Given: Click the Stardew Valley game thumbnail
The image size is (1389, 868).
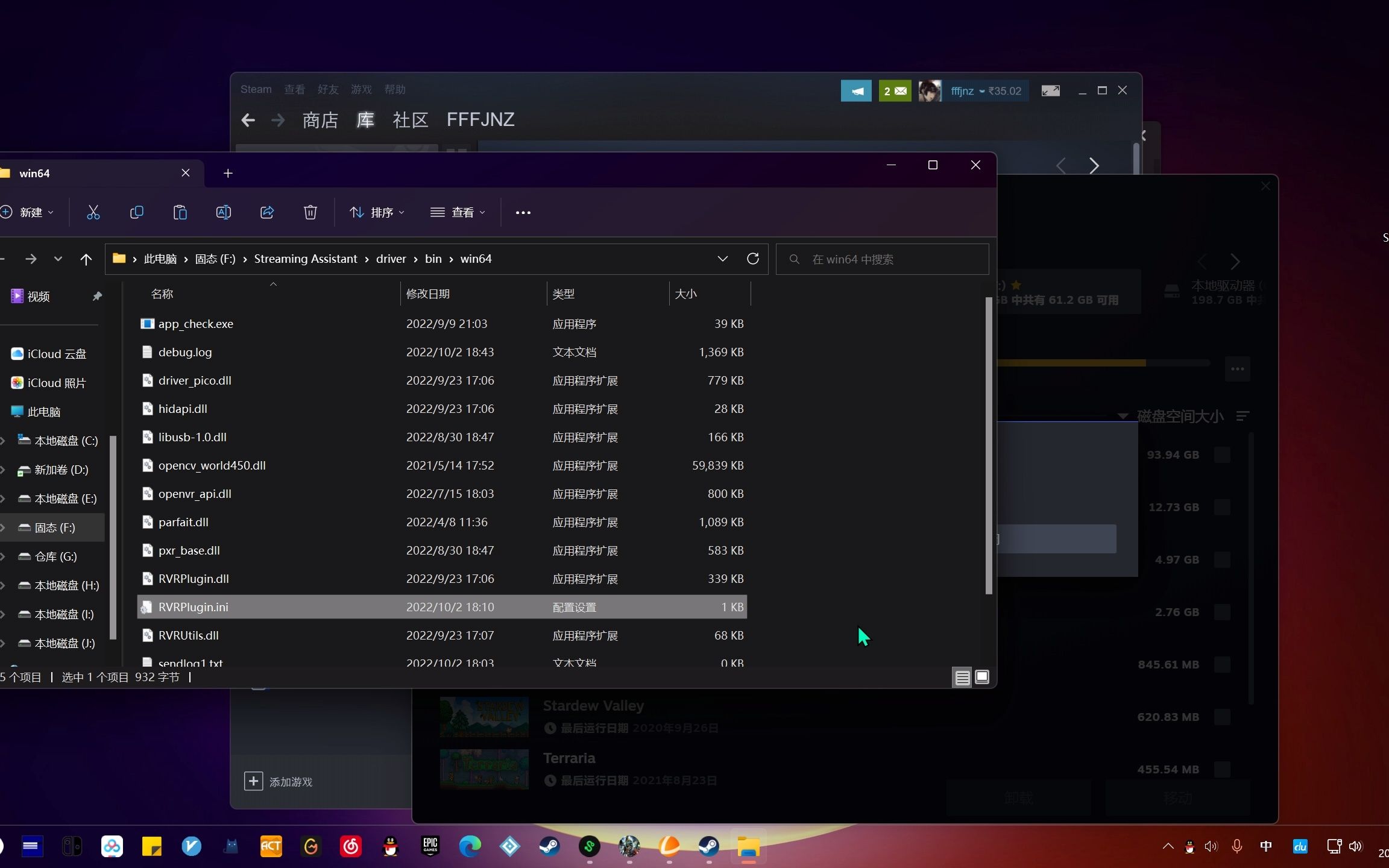Looking at the screenshot, I should [484, 717].
